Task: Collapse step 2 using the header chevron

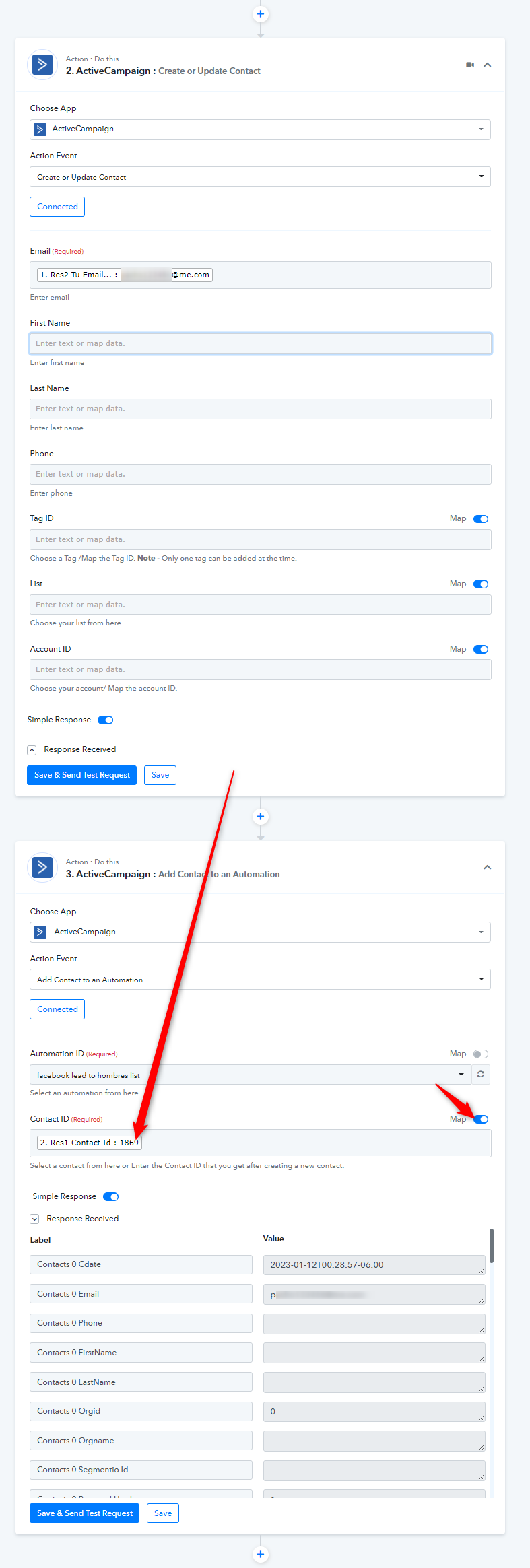Action: coord(488,65)
